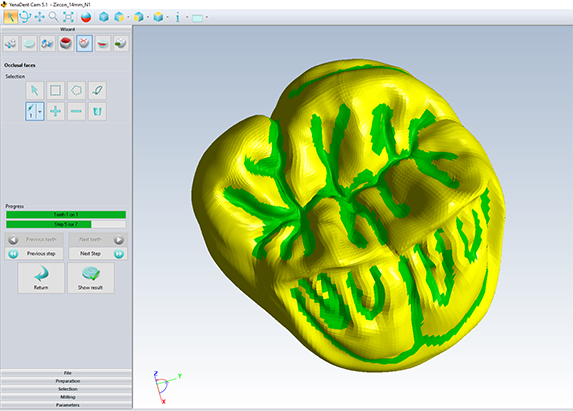
Task: Select the polygon selection tool
Action: click(76, 90)
